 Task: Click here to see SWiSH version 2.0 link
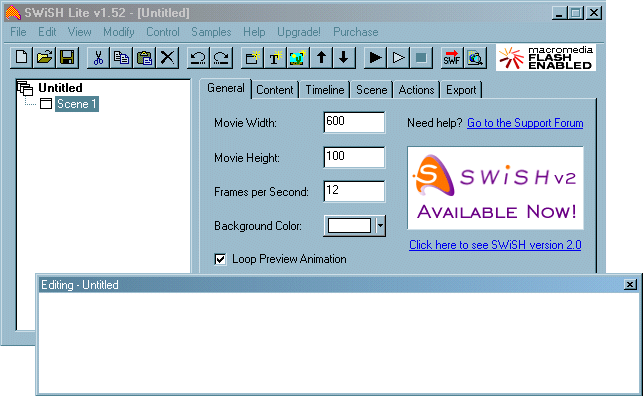tap(495, 245)
